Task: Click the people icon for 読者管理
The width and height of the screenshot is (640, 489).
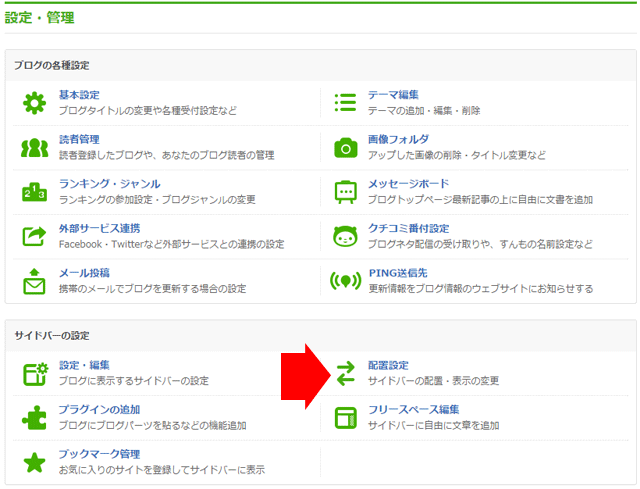Action: pos(35,147)
